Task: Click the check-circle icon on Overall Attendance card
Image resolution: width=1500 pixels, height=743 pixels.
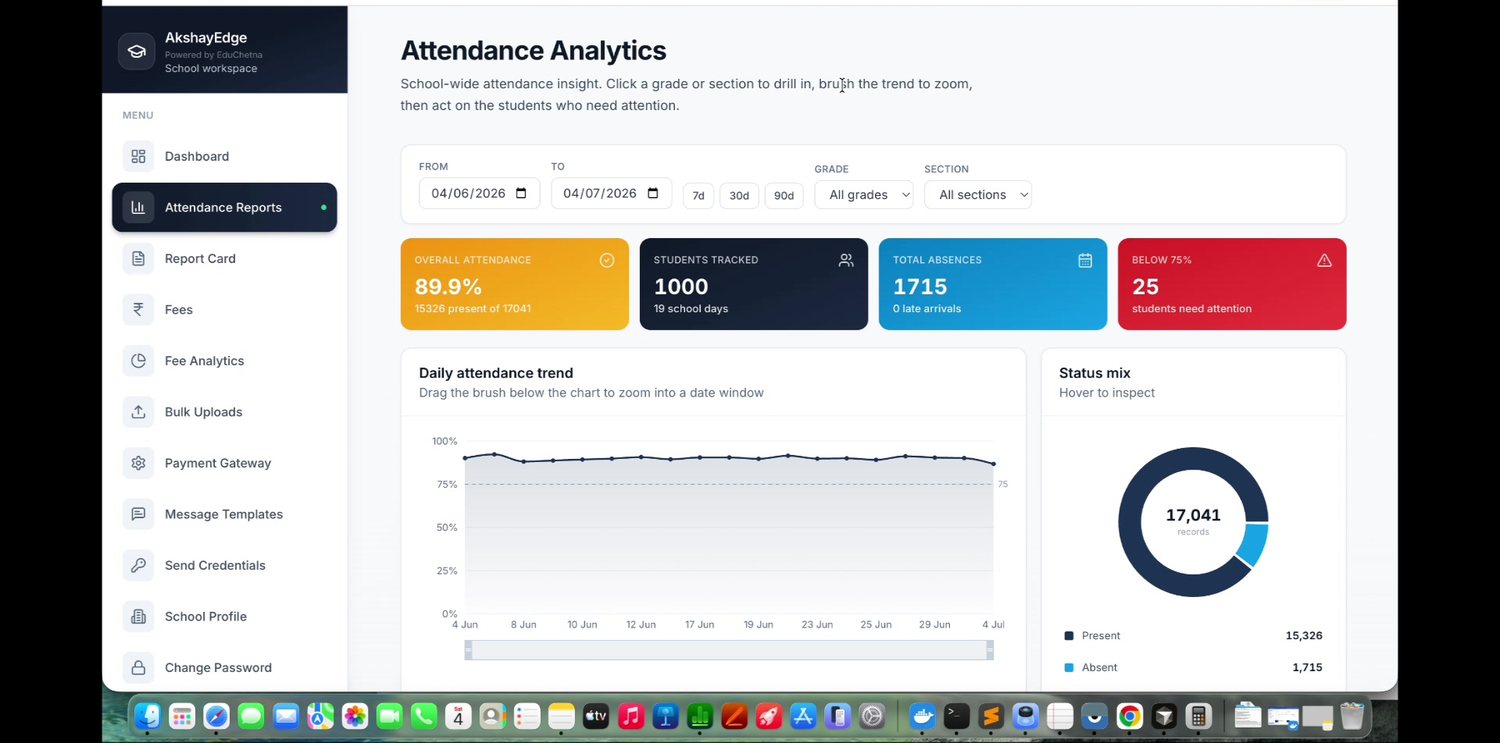Action: click(x=607, y=260)
